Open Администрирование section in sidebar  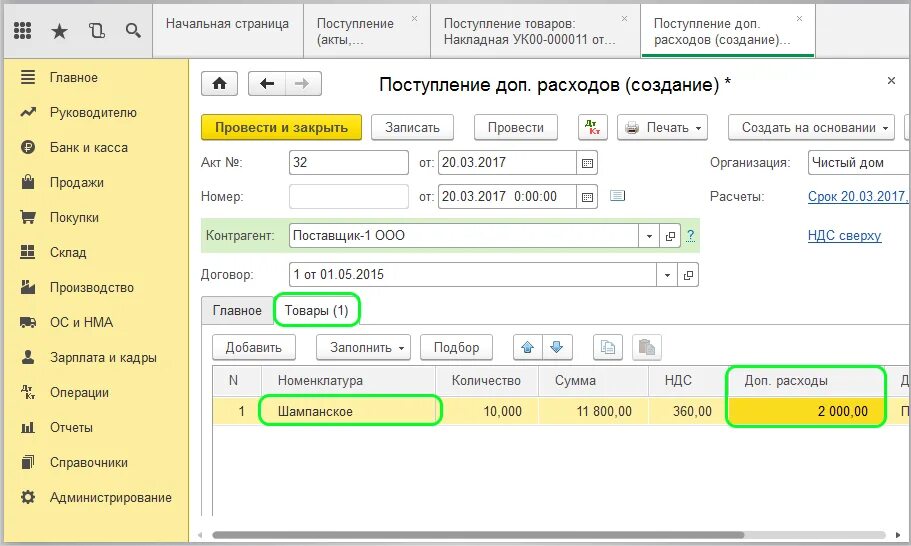[x=110, y=497]
